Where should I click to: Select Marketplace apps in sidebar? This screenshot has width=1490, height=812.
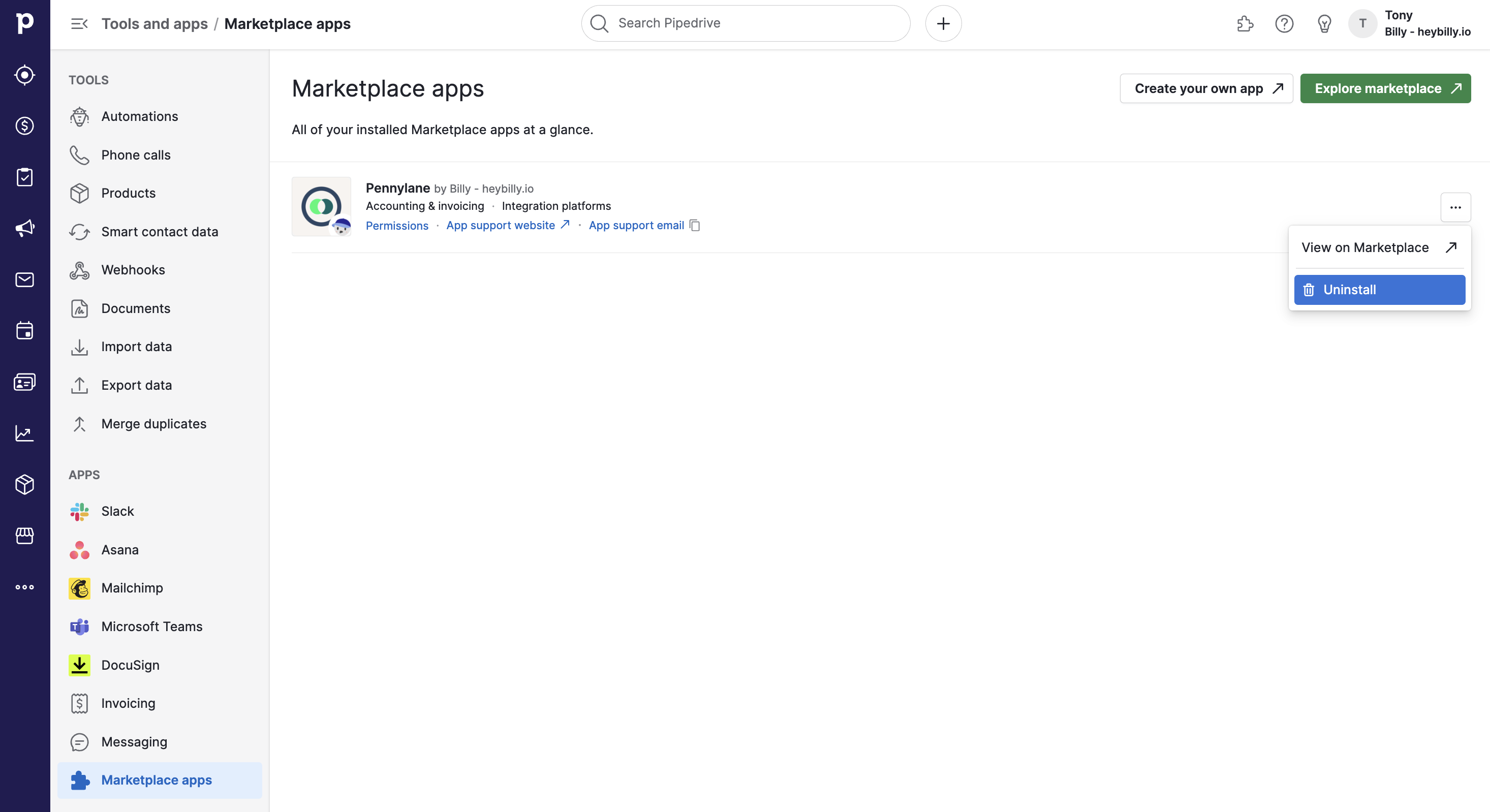160,780
